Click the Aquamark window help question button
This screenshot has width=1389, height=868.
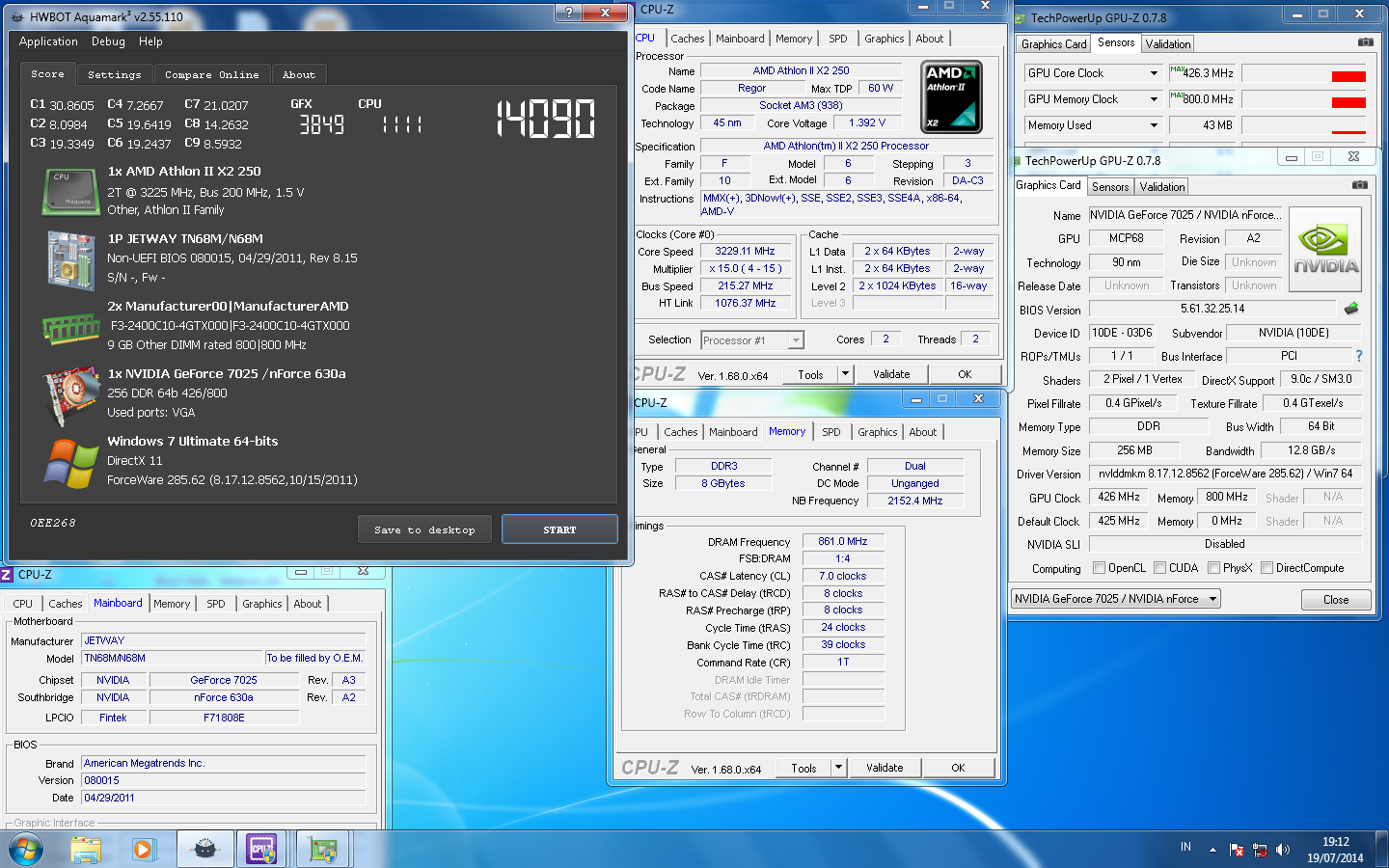[x=568, y=12]
